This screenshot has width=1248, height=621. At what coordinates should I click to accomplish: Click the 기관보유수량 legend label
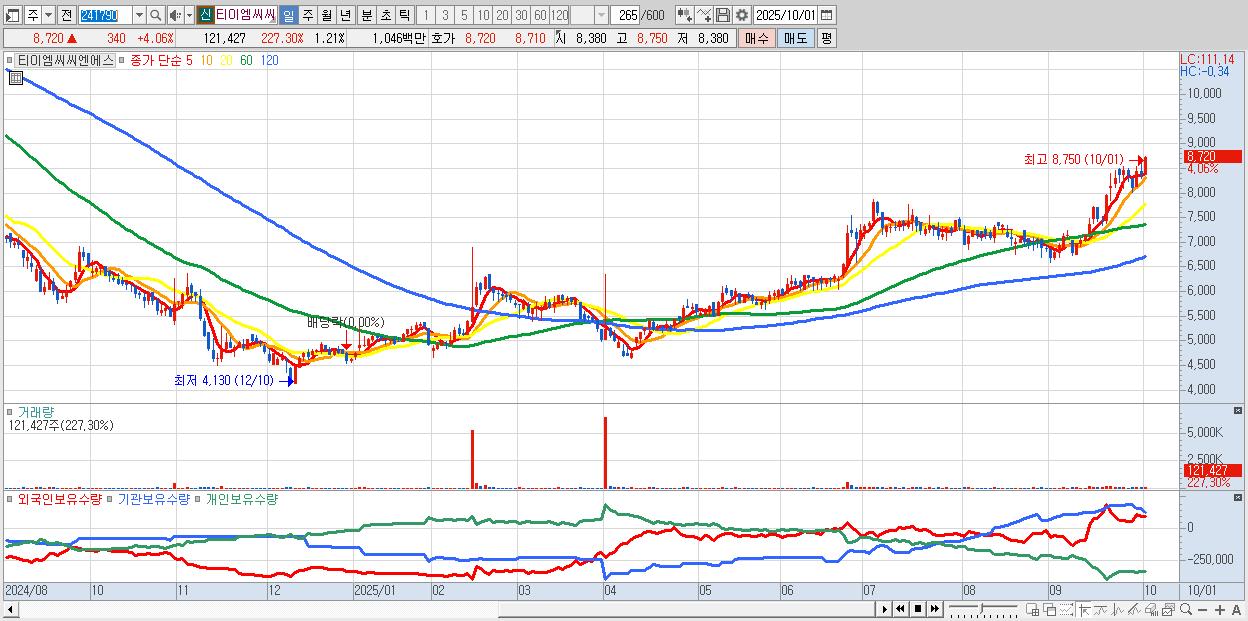tap(152, 498)
